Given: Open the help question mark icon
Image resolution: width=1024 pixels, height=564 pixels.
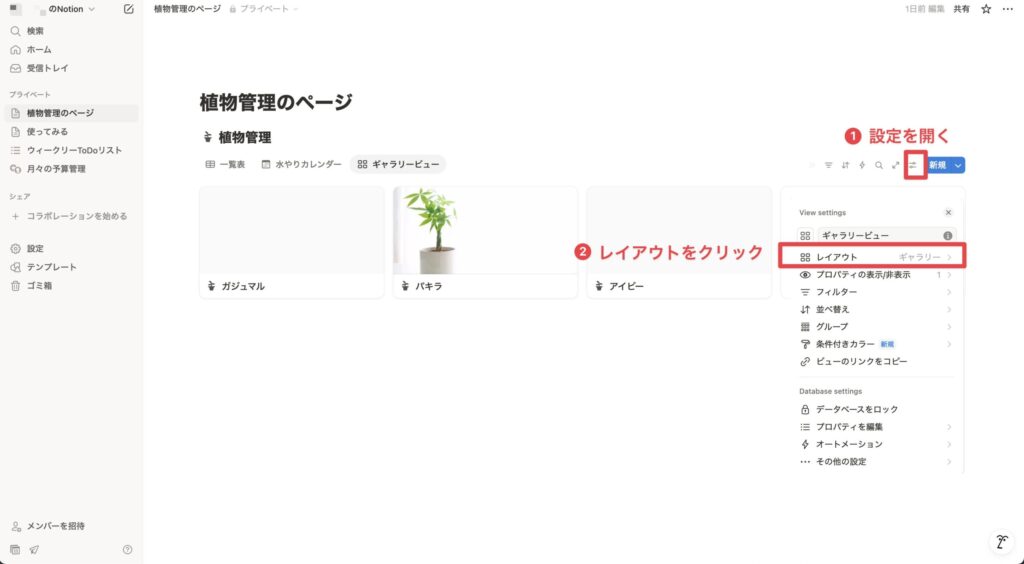Looking at the screenshot, I should pyautogui.click(x=127, y=550).
